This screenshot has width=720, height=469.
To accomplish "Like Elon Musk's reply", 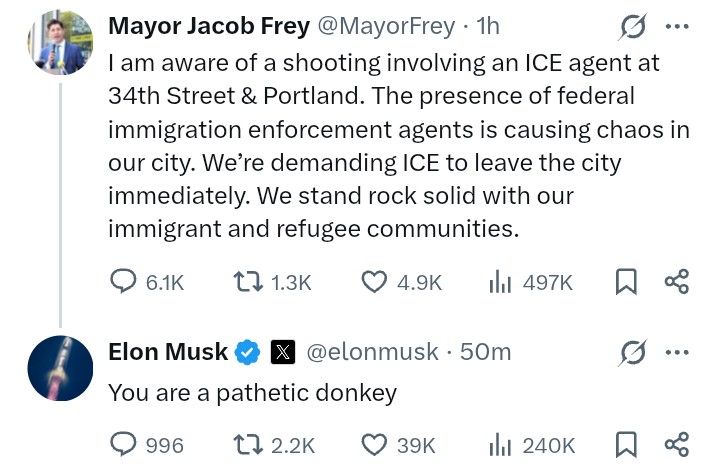I will tap(374, 444).
